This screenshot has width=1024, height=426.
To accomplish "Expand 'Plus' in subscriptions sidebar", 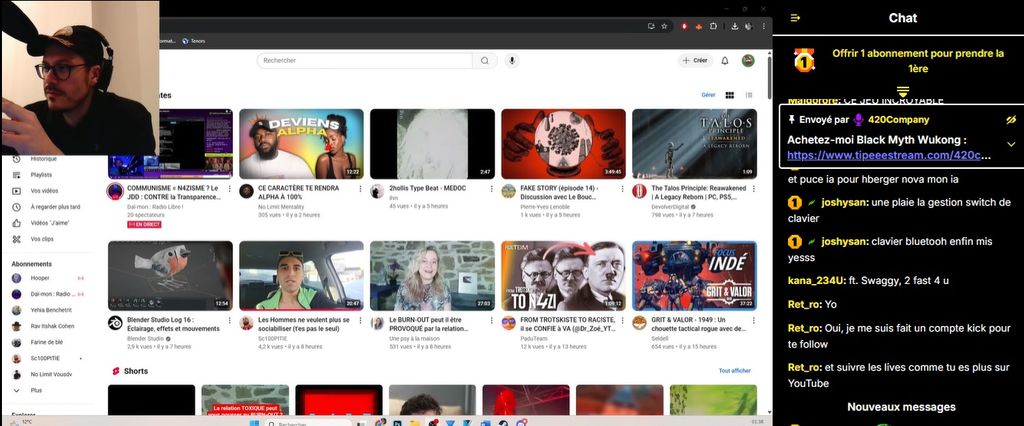I will point(36,390).
